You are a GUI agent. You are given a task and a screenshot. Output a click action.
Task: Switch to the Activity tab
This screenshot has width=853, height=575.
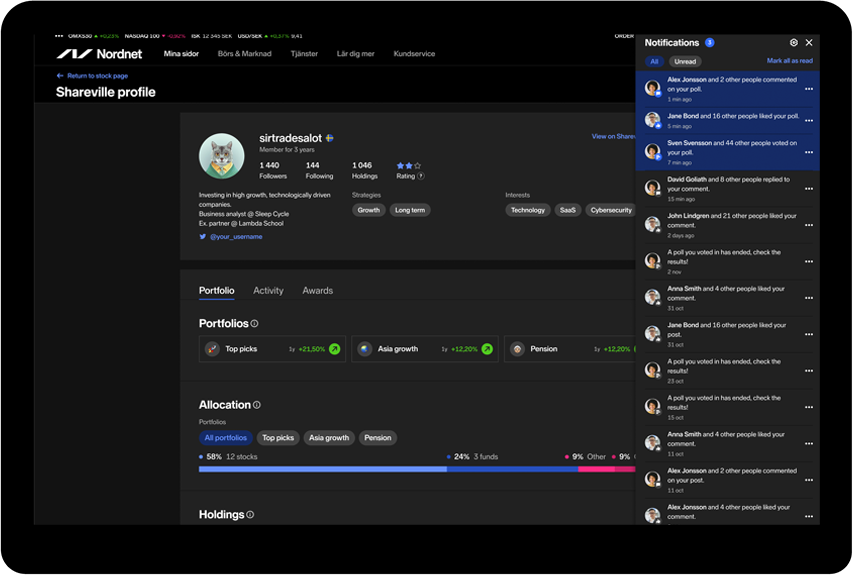(x=268, y=291)
